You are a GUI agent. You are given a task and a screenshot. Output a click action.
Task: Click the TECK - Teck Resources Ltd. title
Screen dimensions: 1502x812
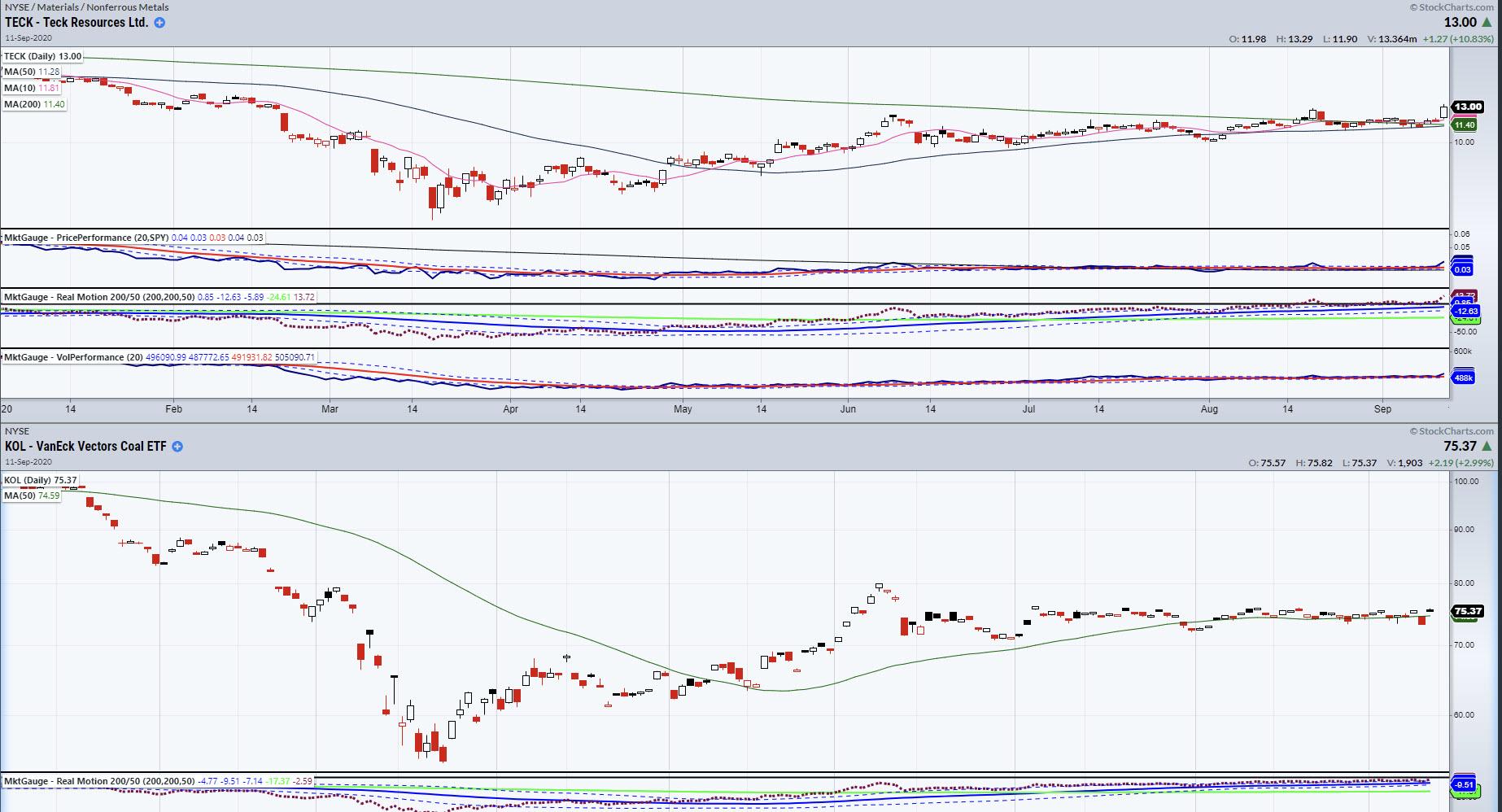[76, 23]
